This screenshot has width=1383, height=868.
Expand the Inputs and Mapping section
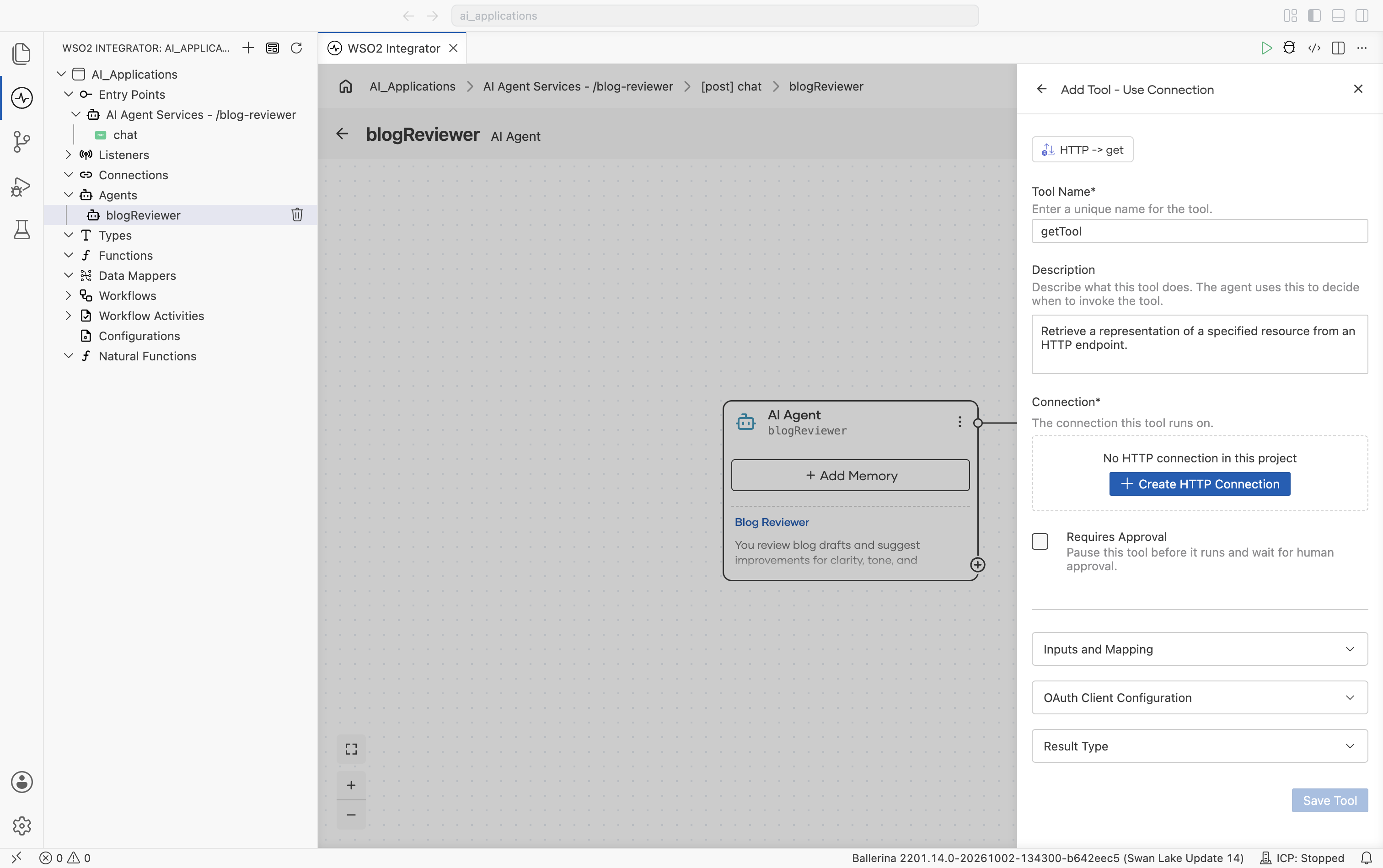click(x=1199, y=648)
